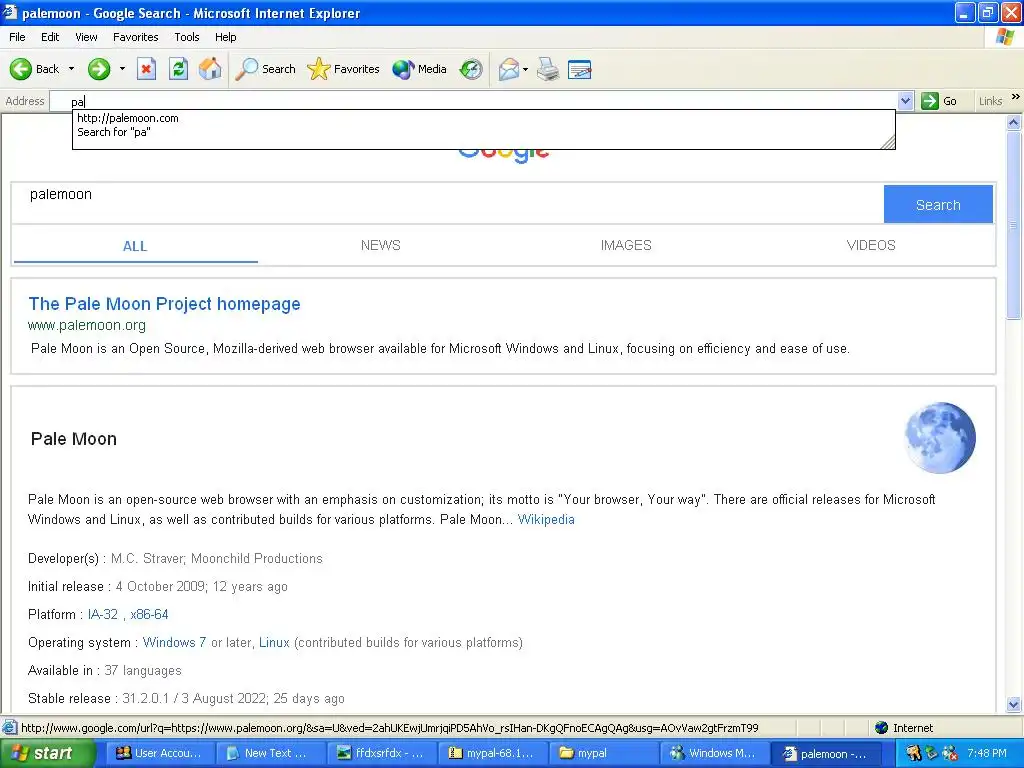The height and width of the screenshot is (768, 1024).
Task: Open the Wikipedia link
Action: pyautogui.click(x=546, y=520)
